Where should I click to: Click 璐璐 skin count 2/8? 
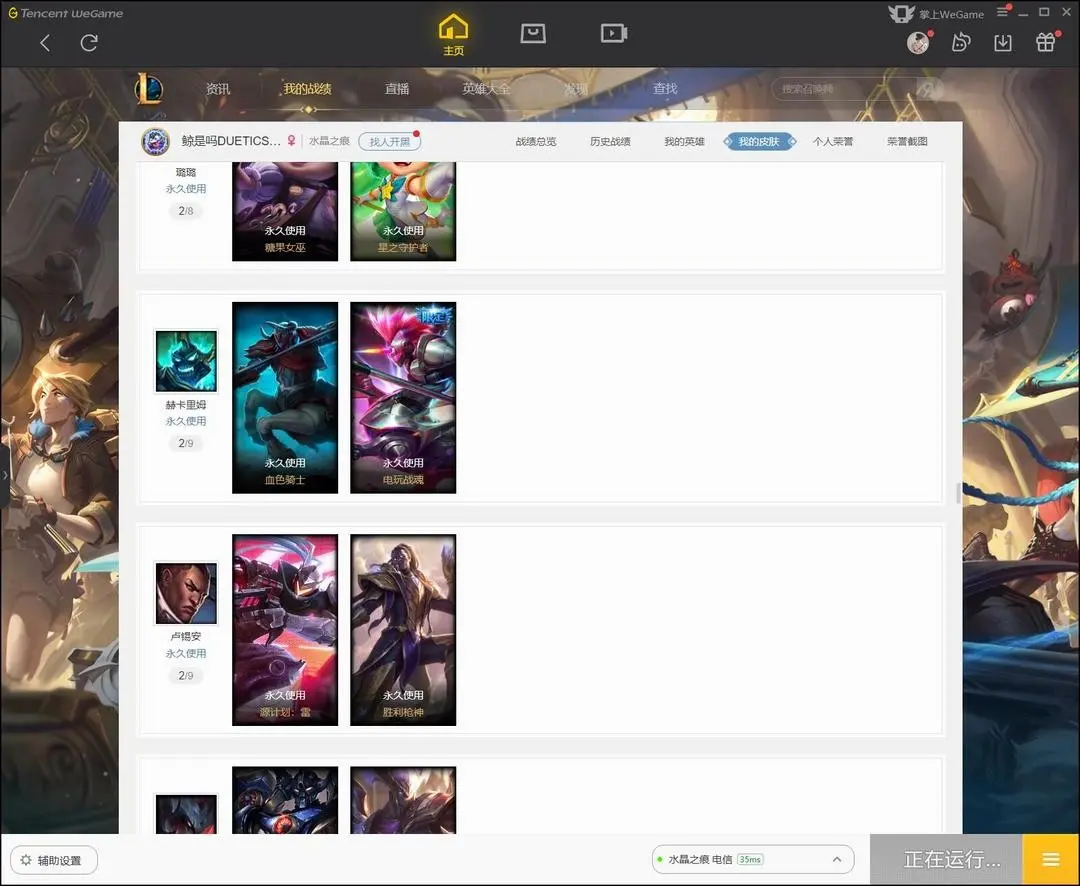click(x=186, y=211)
